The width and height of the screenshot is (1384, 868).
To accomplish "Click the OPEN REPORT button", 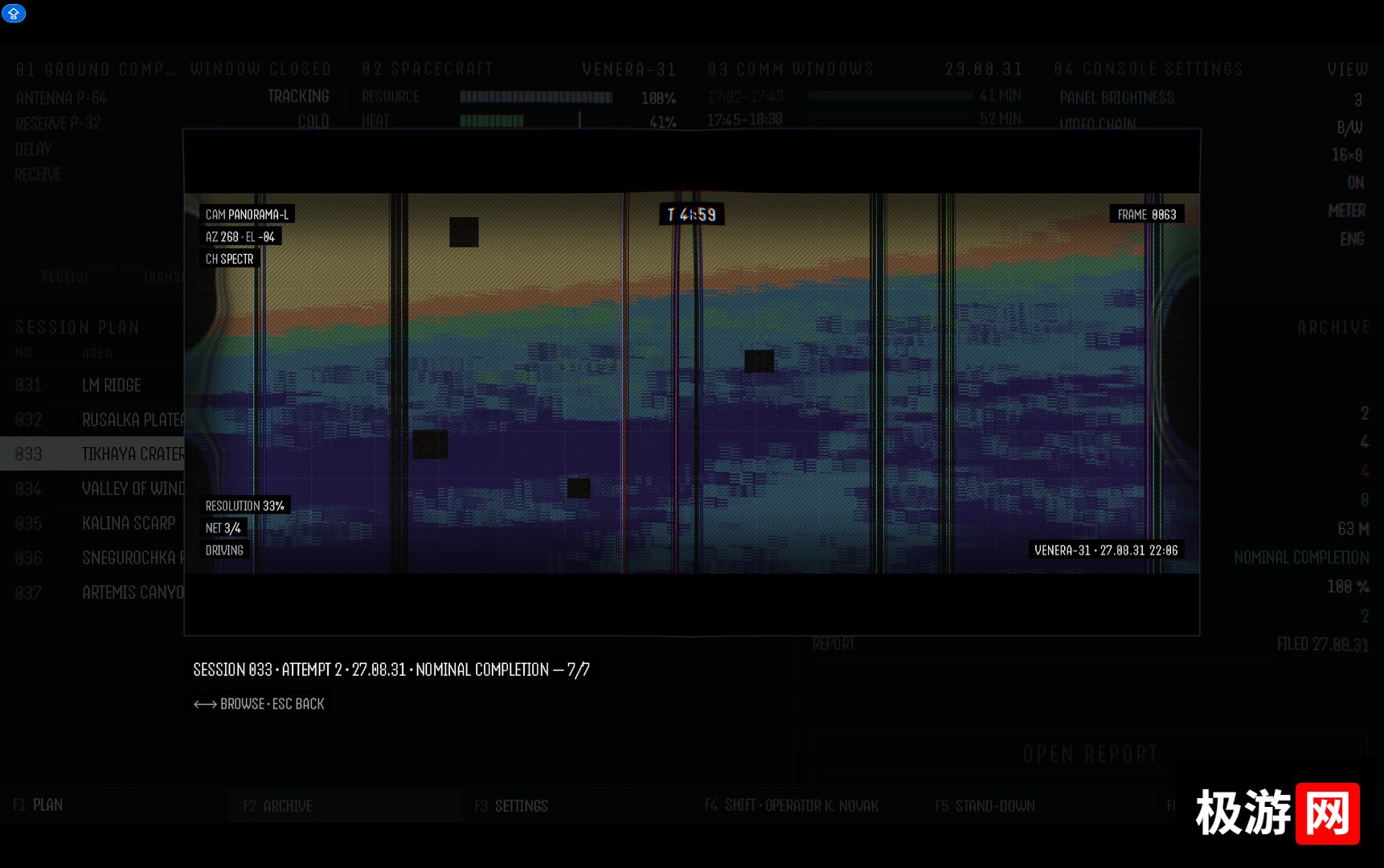I will click(x=1090, y=754).
